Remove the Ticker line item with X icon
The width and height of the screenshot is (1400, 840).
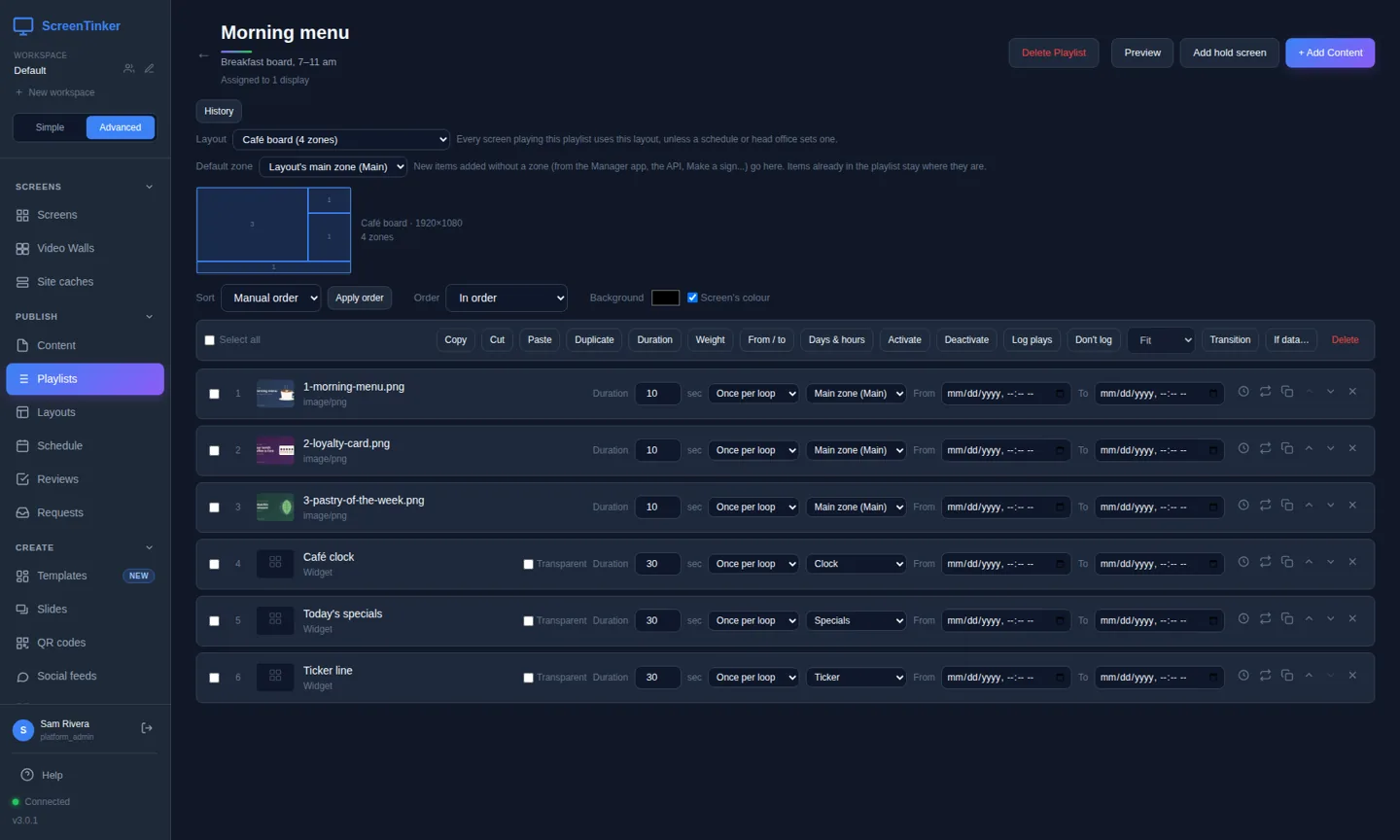click(1352, 676)
